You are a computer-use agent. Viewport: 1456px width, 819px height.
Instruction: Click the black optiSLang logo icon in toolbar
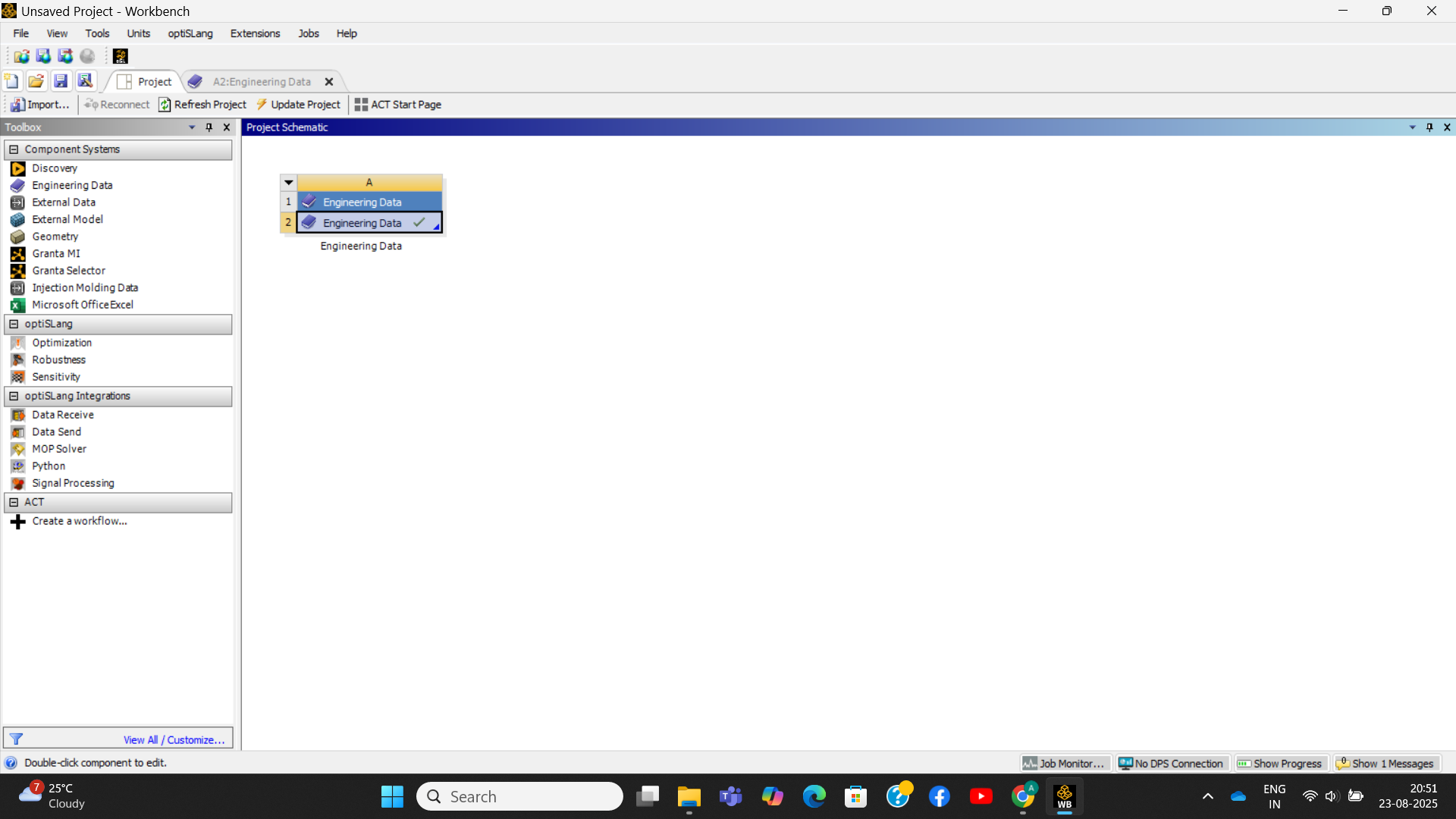120,56
